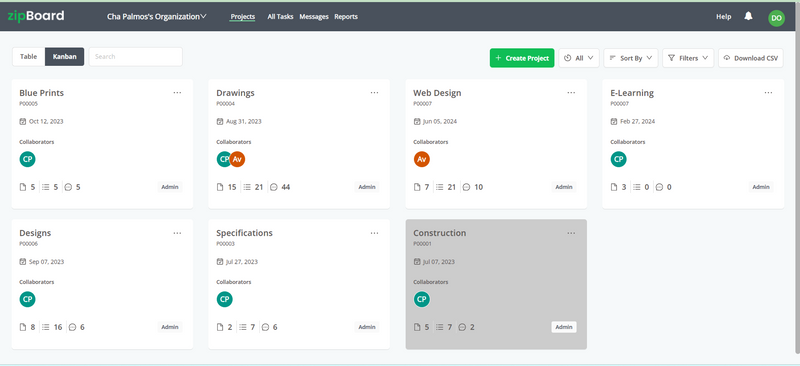Click the 44 comments count on Drawings
Image resolution: width=800 pixels, height=366 pixels.
tap(286, 187)
